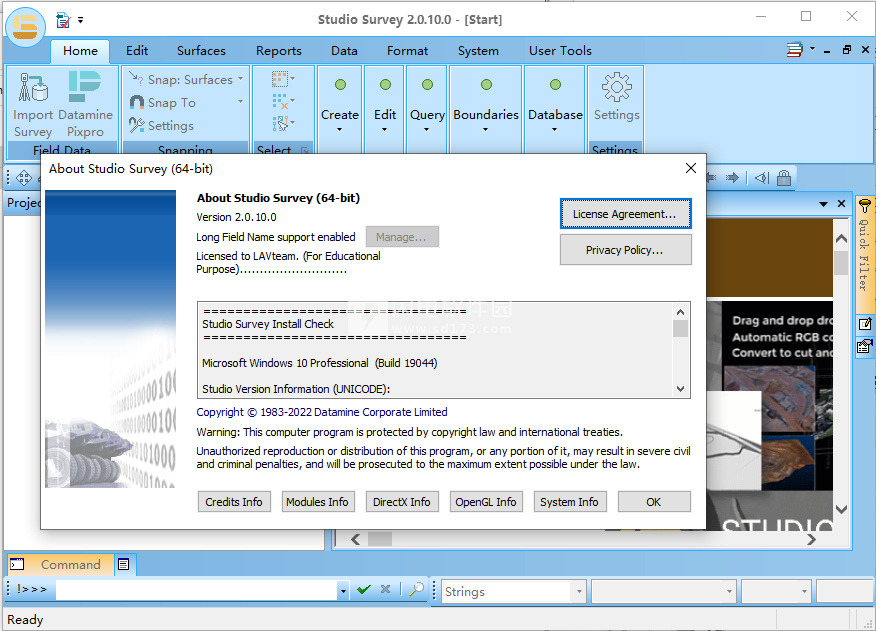Viewport: 876px width, 631px height.
Task: Open the System ribbon tab
Action: 478,51
